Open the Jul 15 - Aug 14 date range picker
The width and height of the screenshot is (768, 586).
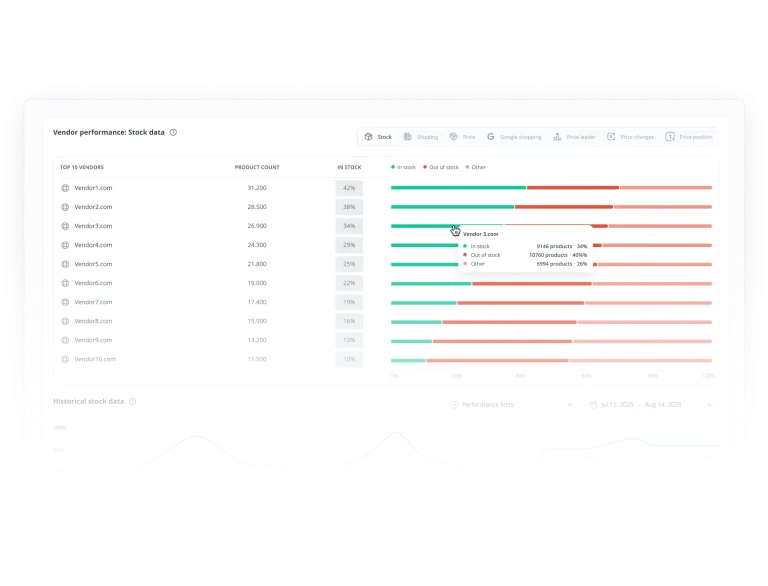651,405
